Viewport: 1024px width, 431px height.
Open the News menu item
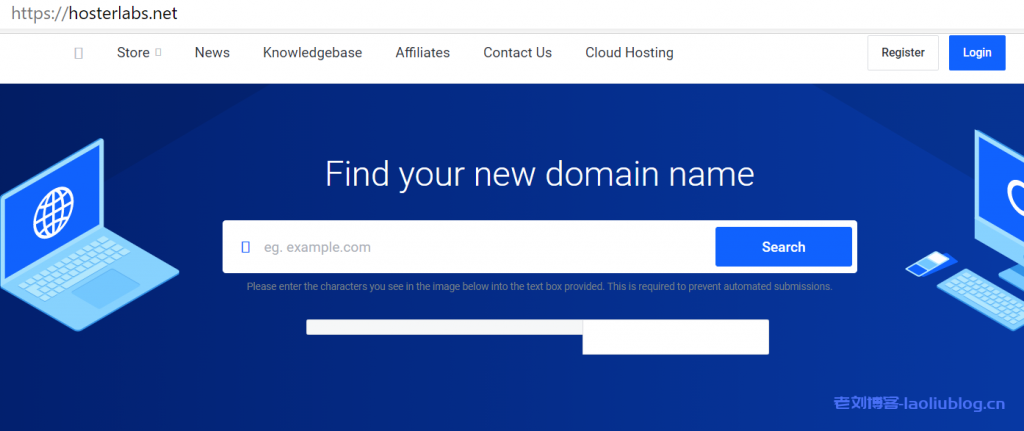tap(212, 53)
